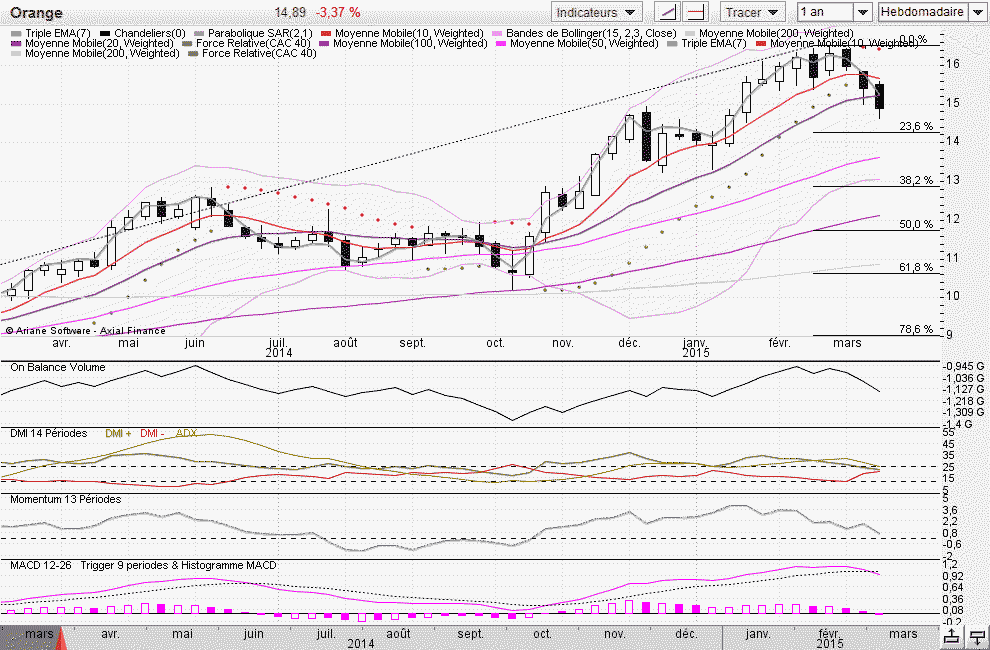Viewport: 990px width, 650px height.
Task: Click 'avr.' on the bottom timeline bar
Action: point(110,634)
